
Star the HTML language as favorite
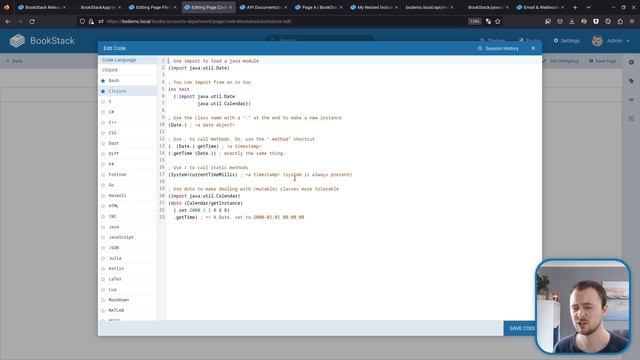[x=103, y=206]
